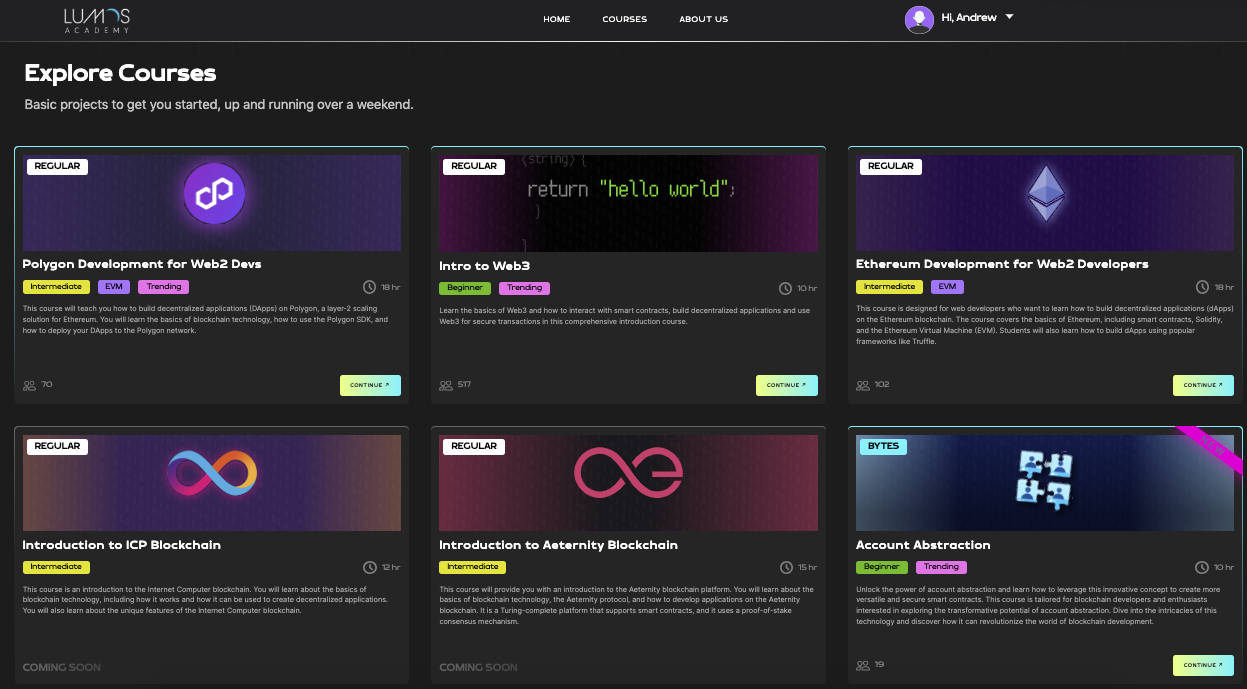Click COMING SOON on the ICP Blockchain card

[x=61, y=667]
